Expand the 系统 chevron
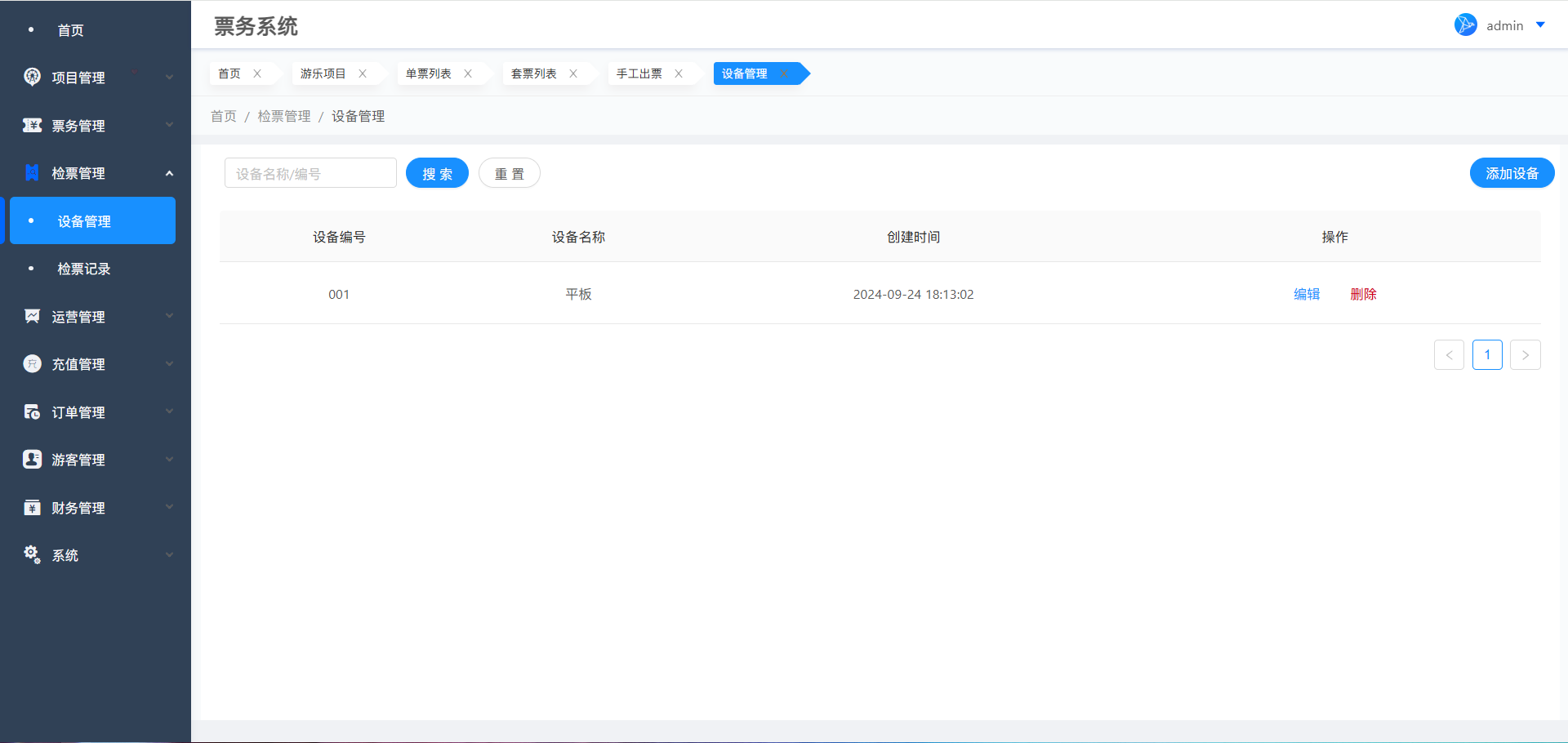The width and height of the screenshot is (1568, 743). click(x=169, y=554)
